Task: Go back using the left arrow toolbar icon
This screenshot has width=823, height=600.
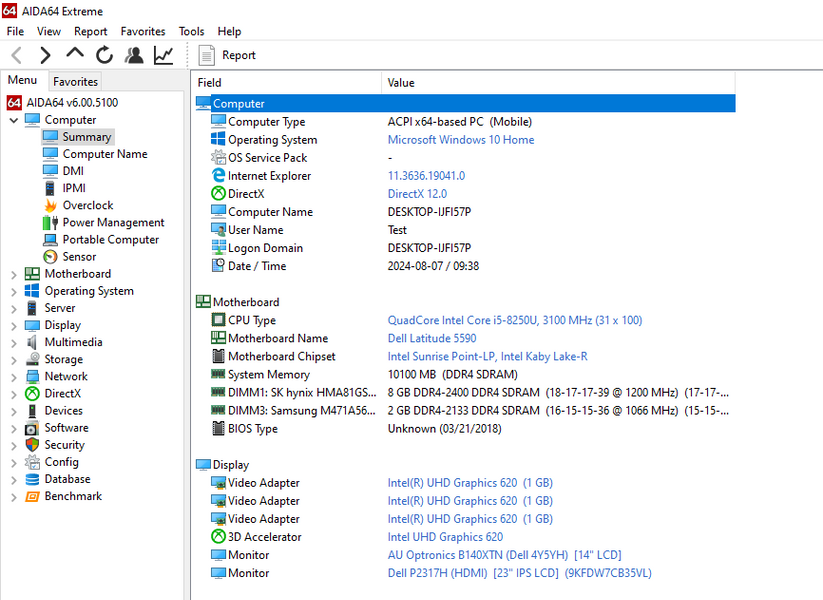Action: click(x=17, y=55)
